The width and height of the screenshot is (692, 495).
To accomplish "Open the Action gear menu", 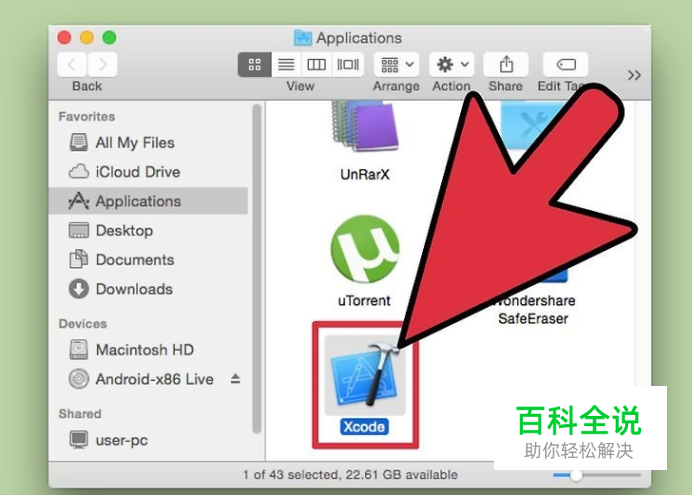I will coord(451,64).
